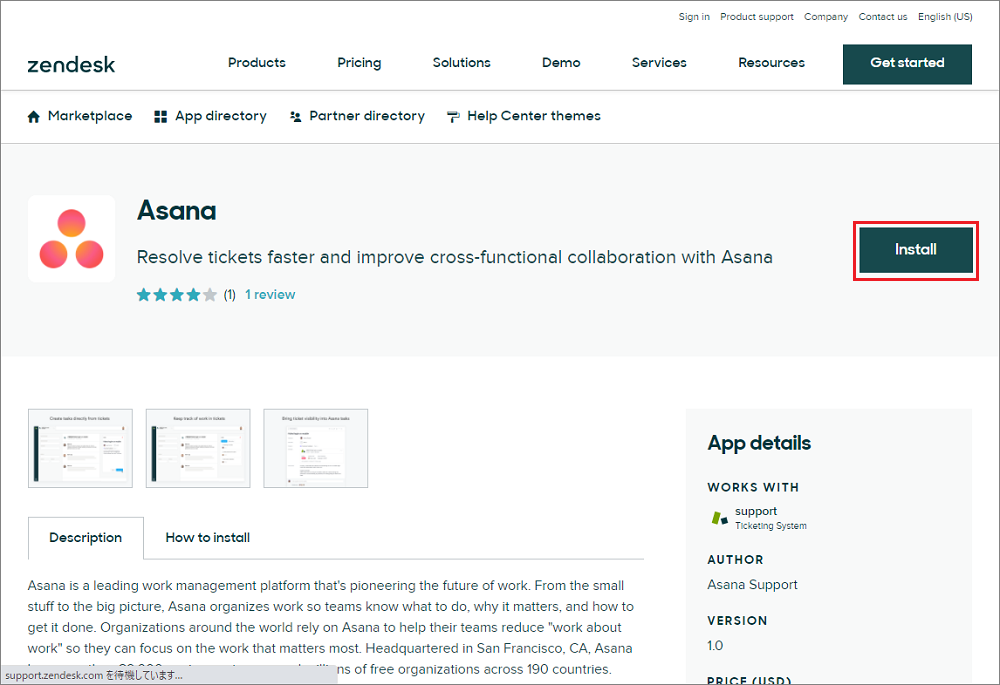Screen dimensions: 1000x685
Task: Click the VERSION label
Action: pos(737,621)
